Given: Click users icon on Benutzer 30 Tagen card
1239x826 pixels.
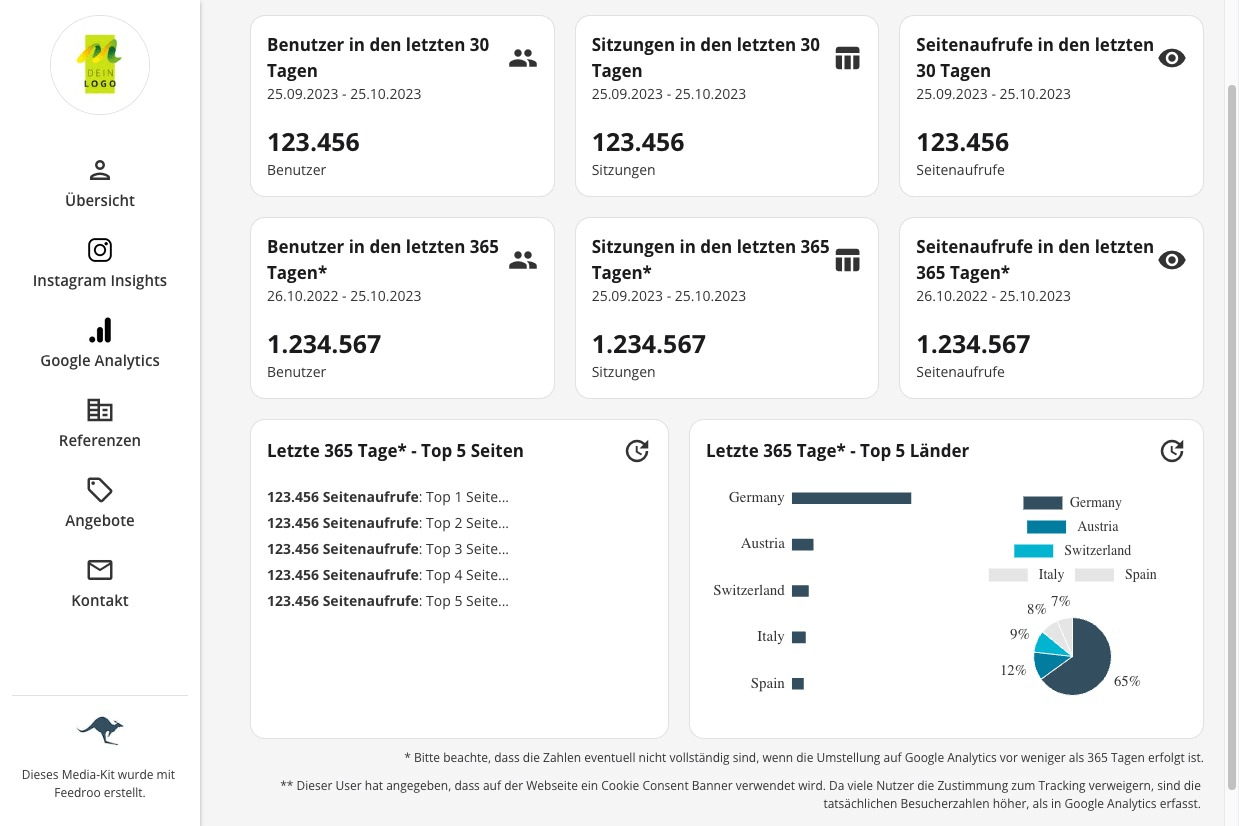Looking at the screenshot, I should click(522, 58).
